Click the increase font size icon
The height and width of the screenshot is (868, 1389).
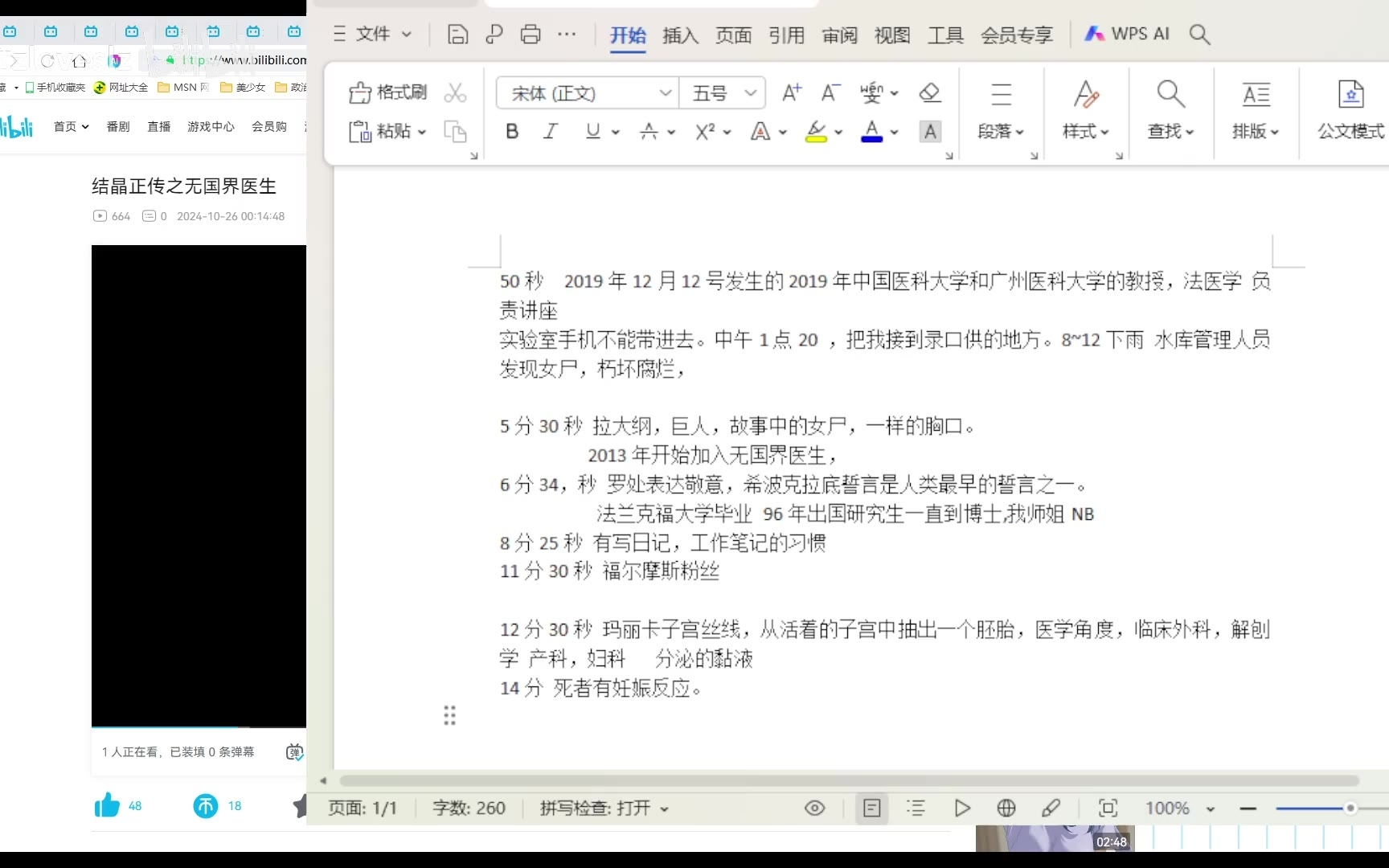[792, 93]
